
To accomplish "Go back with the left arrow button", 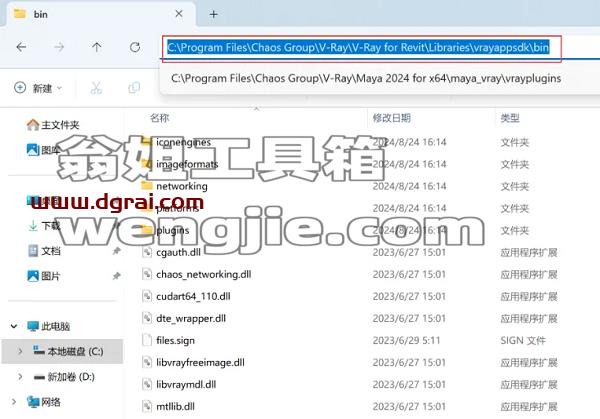I will 21,47.
